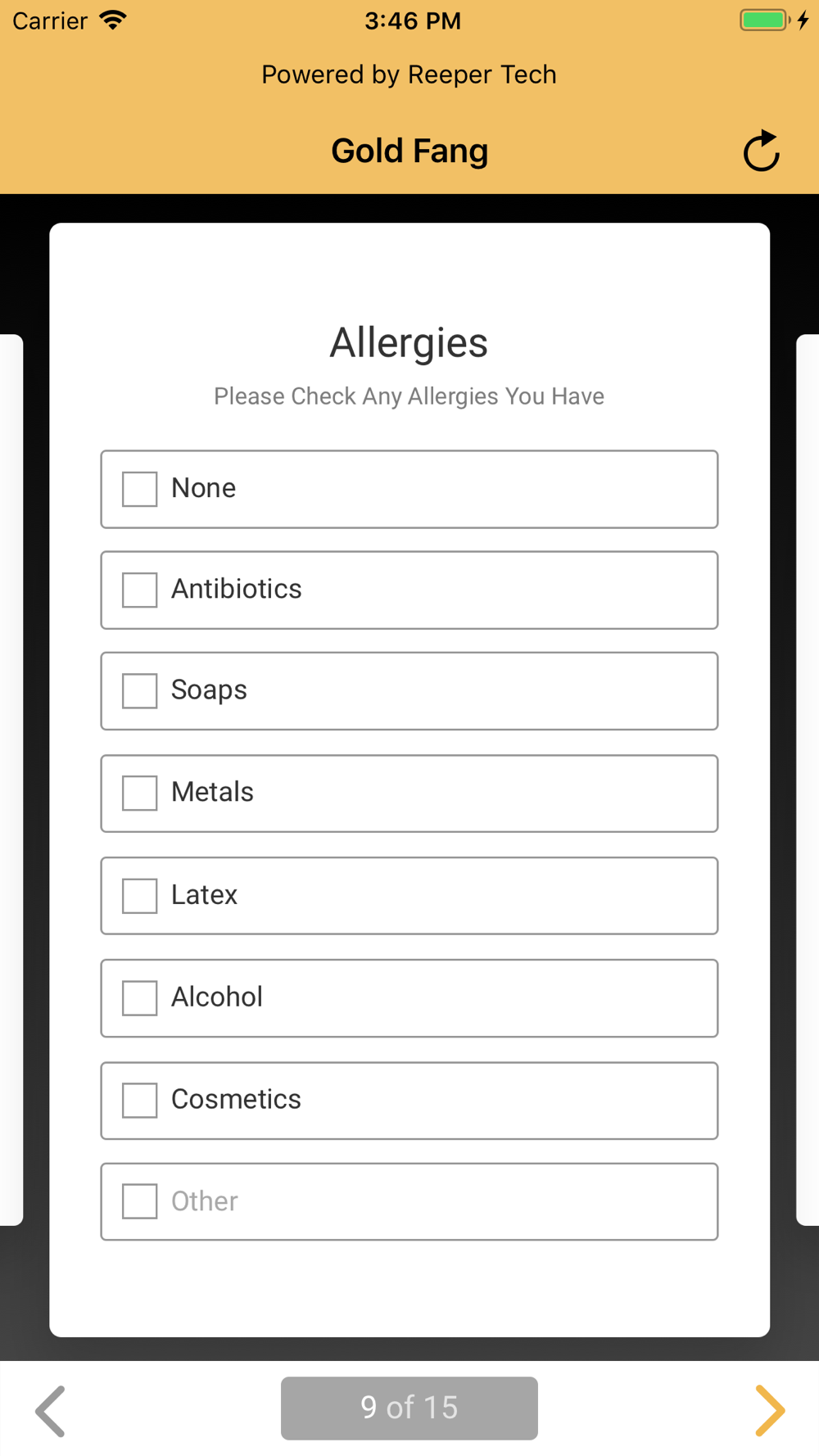The image size is (819, 1456).
Task: Check the None allergy checkbox
Action: tap(139, 489)
